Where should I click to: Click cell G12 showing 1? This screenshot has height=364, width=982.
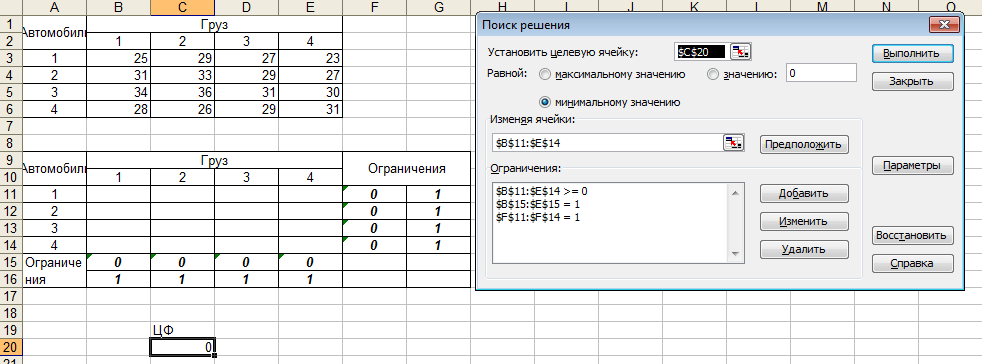tap(438, 211)
